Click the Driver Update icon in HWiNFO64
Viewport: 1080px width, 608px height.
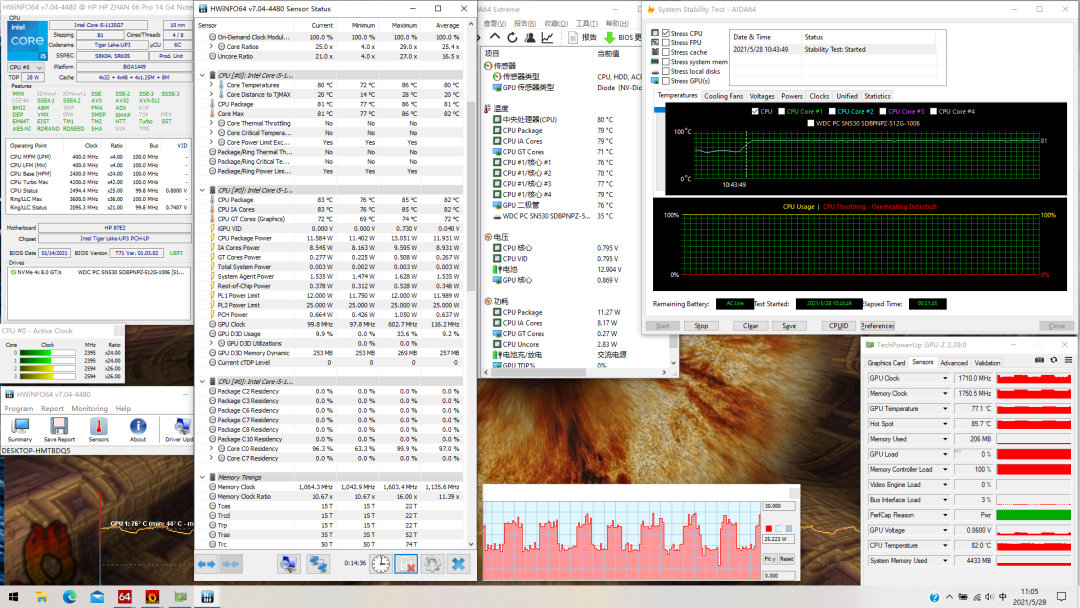[x=180, y=430]
